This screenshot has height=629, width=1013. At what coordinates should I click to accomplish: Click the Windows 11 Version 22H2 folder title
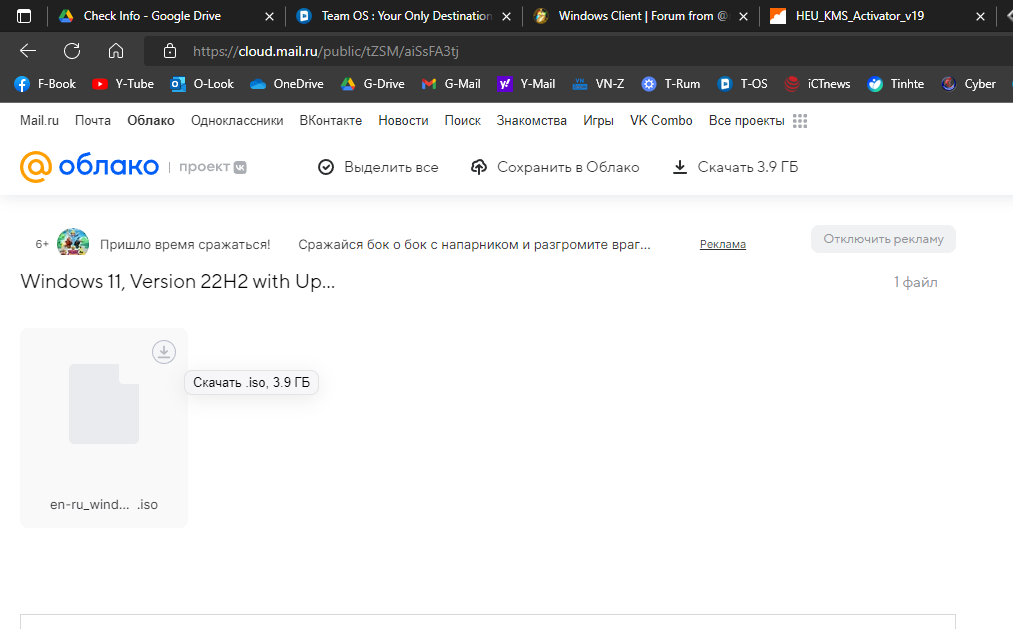pos(178,282)
